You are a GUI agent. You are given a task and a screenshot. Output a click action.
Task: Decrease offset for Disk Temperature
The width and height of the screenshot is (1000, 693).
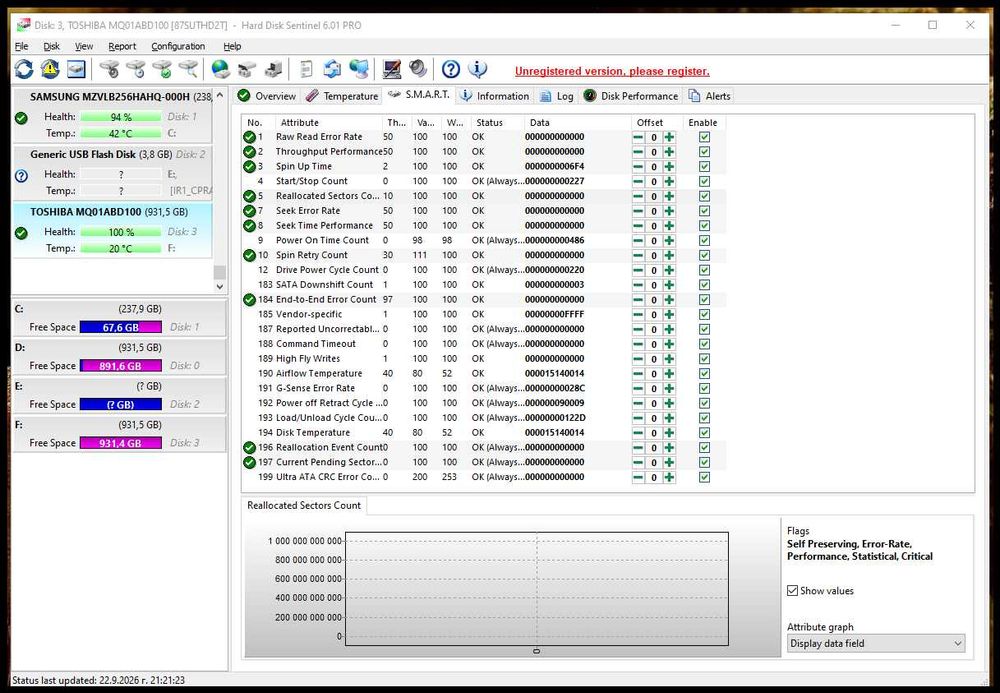click(638, 433)
